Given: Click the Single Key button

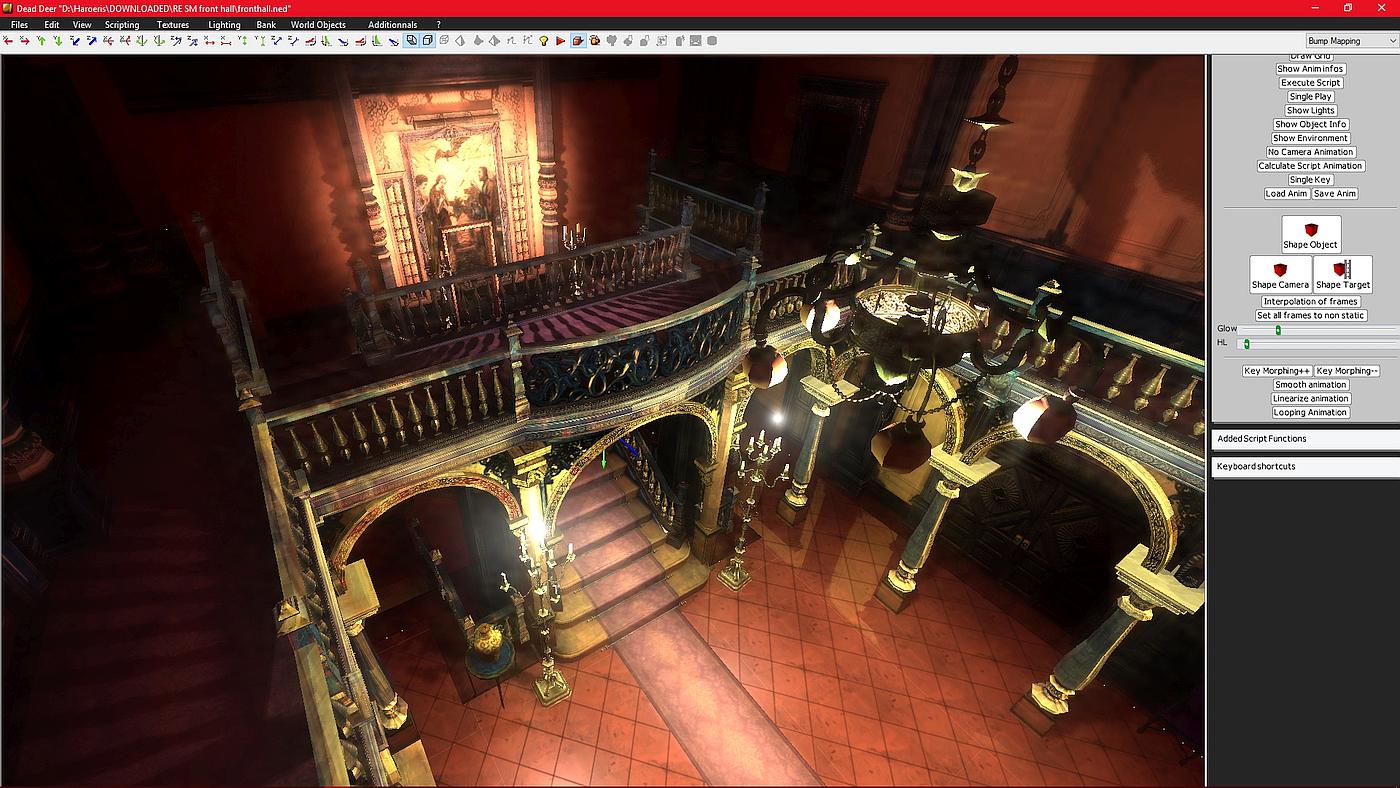Looking at the screenshot, I should click(x=1310, y=180).
